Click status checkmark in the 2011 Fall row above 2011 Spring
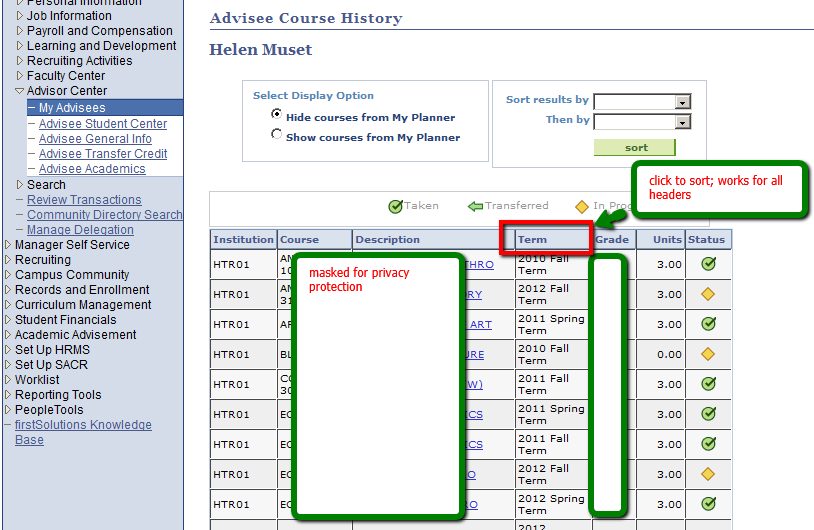The height and width of the screenshot is (530, 814). (708, 384)
